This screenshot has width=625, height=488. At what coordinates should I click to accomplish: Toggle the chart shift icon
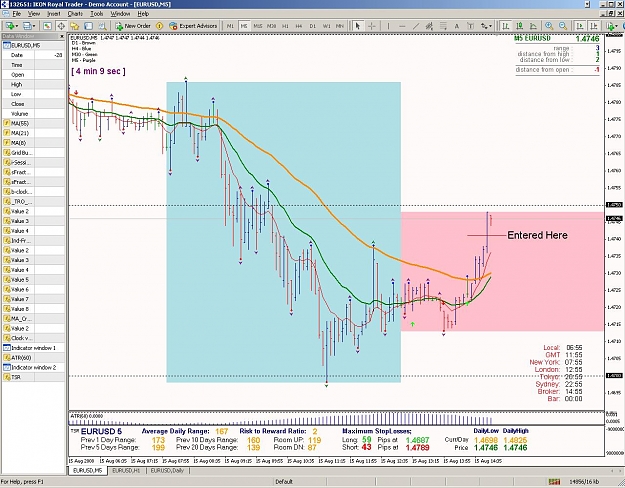pos(594,26)
